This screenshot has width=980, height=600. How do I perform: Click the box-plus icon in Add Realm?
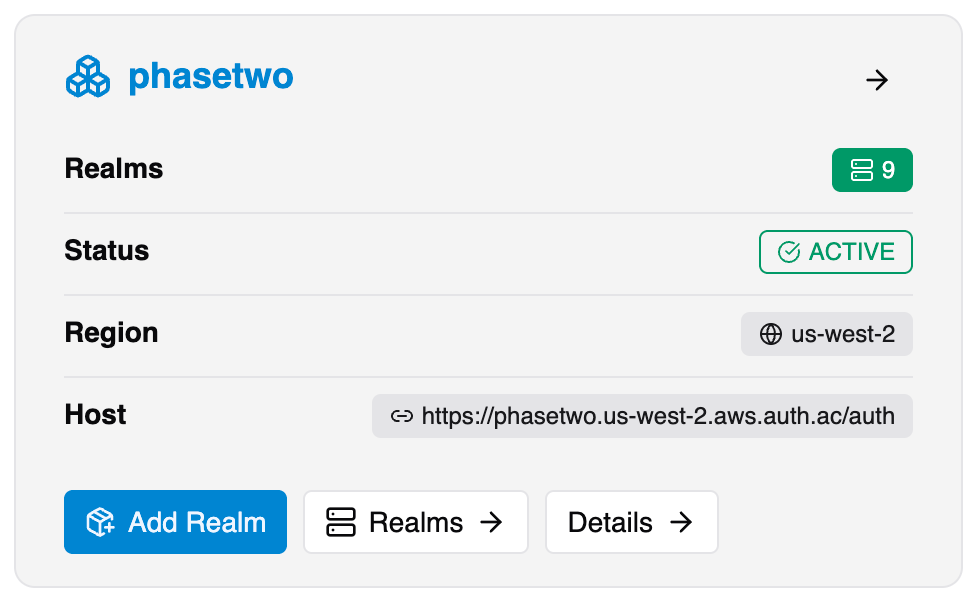coord(101,522)
